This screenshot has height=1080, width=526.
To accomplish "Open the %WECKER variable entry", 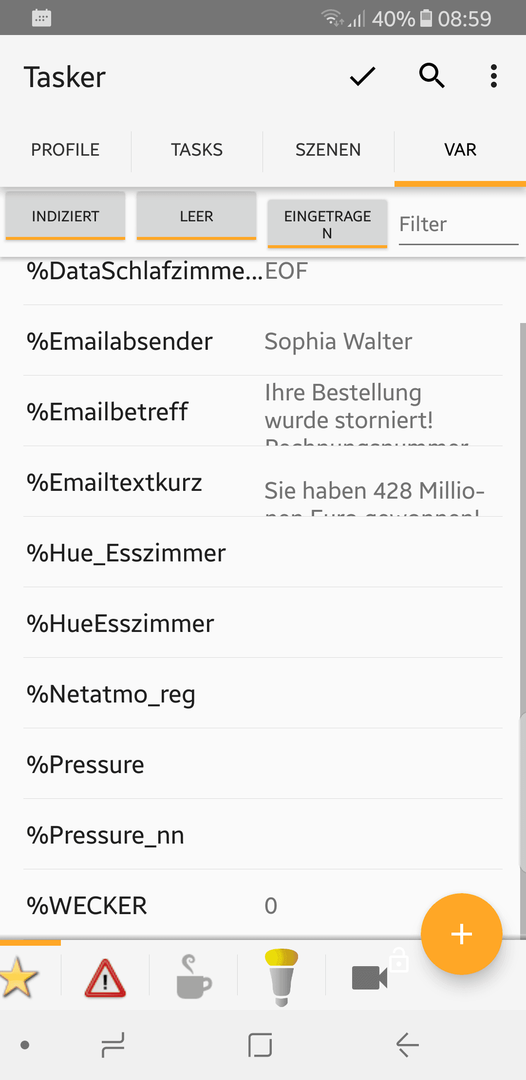I will [x=263, y=905].
